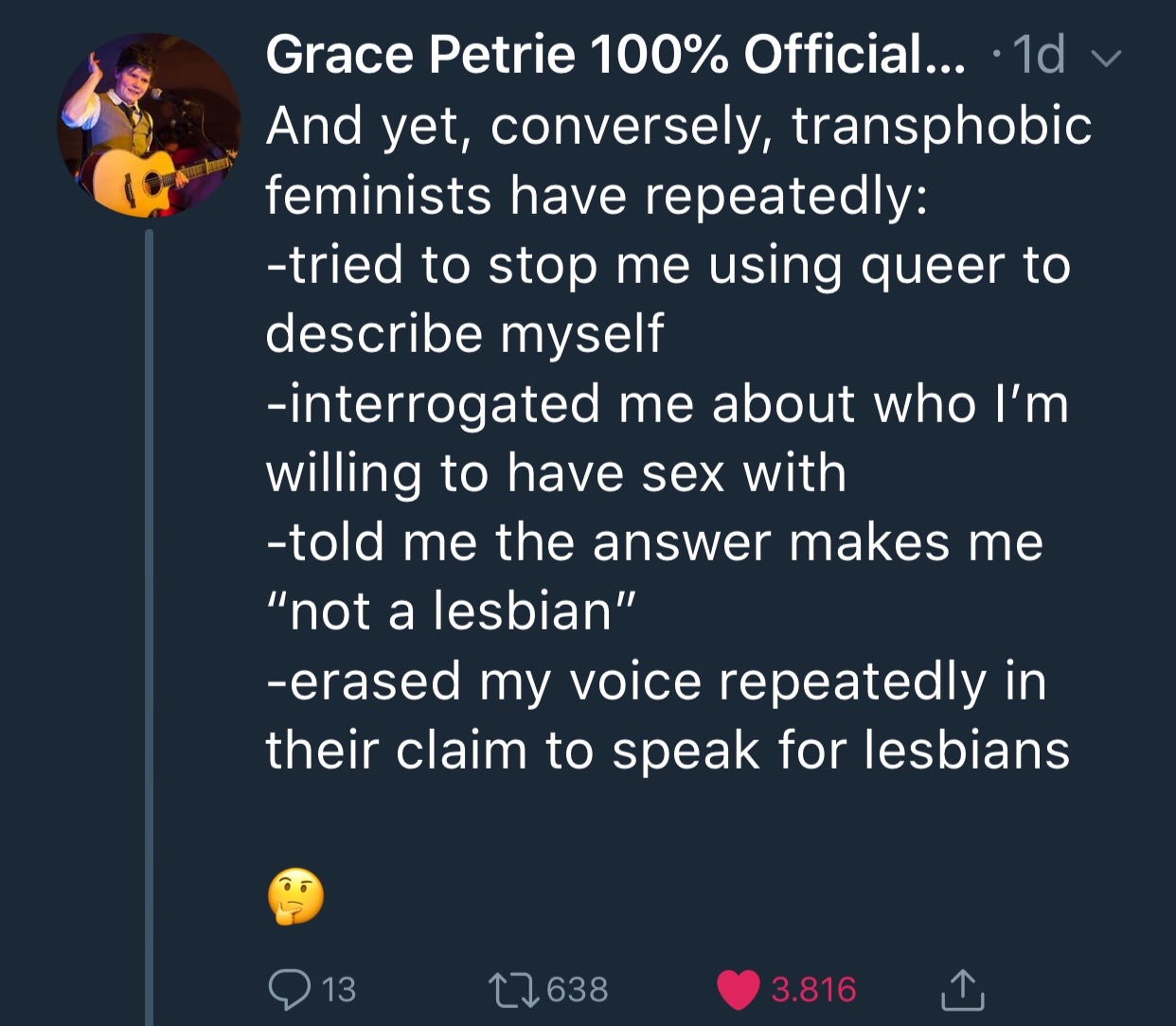Image resolution: width=1176 pixels, height=1026 pixels.
Task: Click the vertical thread line below the avatar
Action: click(149, 615)
